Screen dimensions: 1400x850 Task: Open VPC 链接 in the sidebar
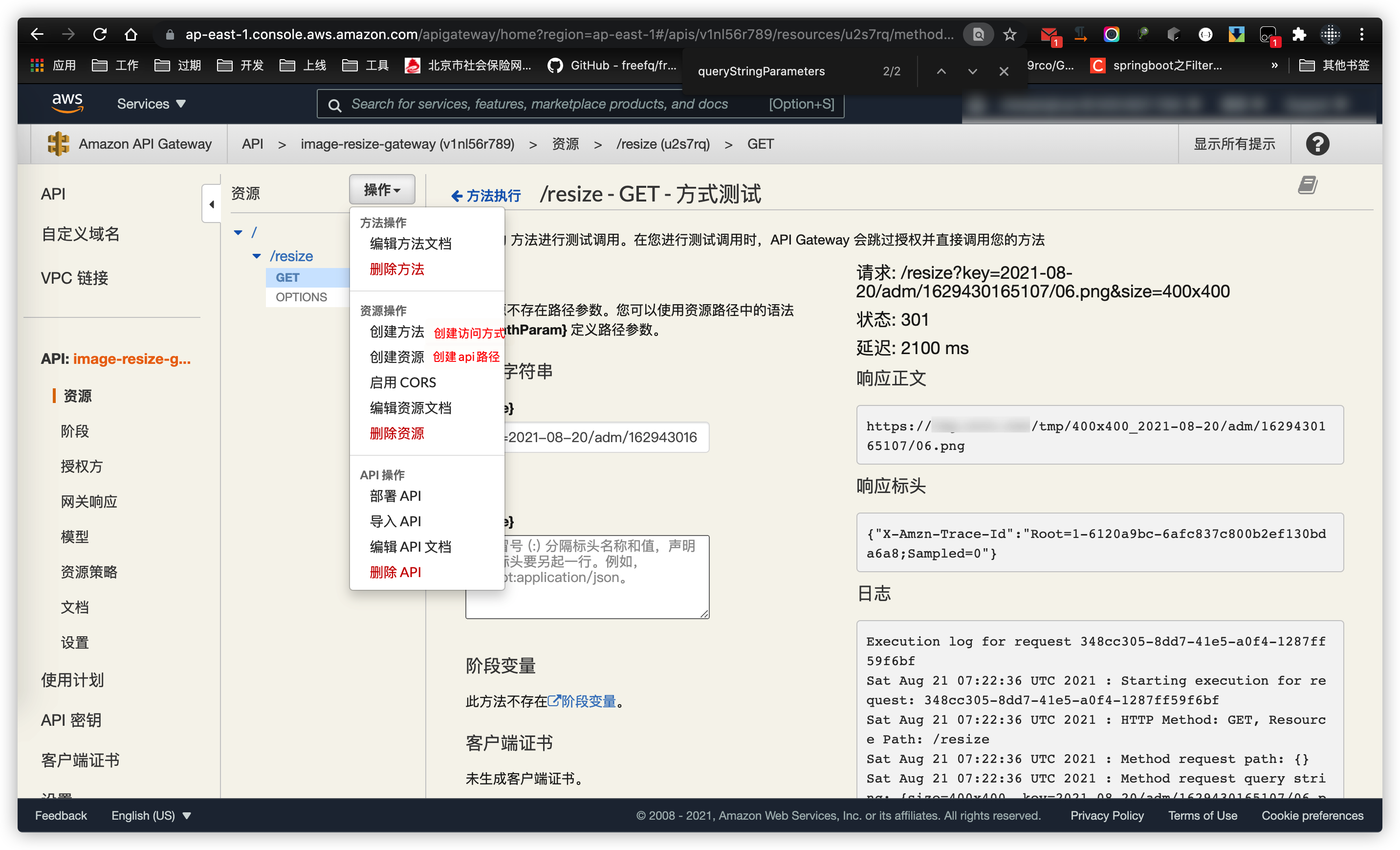74,278
